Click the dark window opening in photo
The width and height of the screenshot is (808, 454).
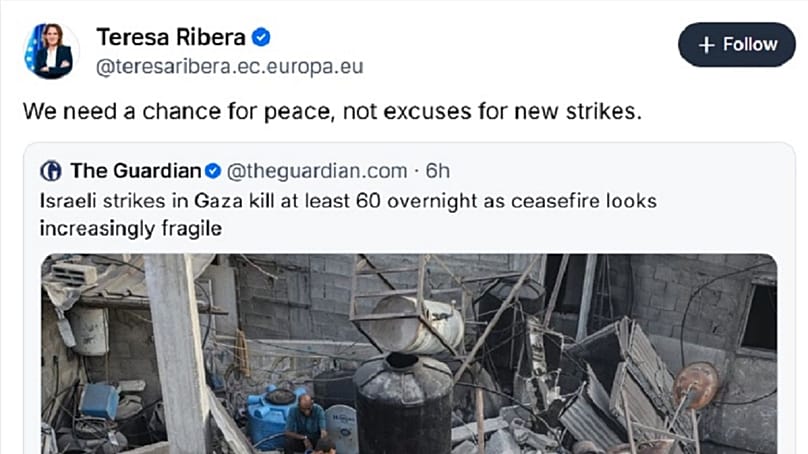point(761,317)
